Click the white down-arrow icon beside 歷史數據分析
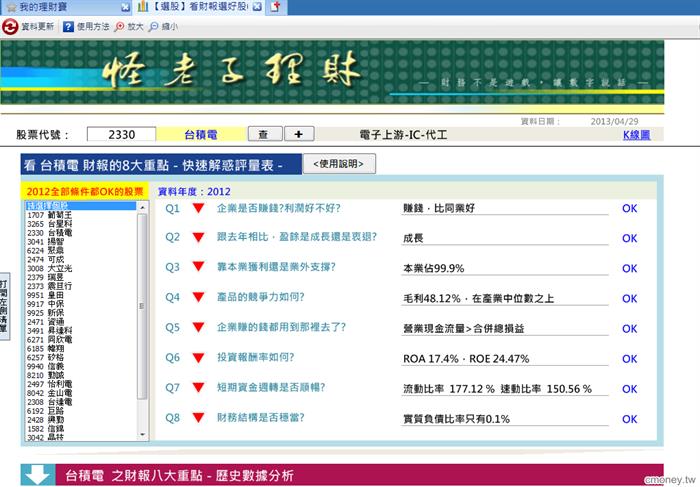The width and height of the screenshot is (700, 487). (x=38, y=475)
